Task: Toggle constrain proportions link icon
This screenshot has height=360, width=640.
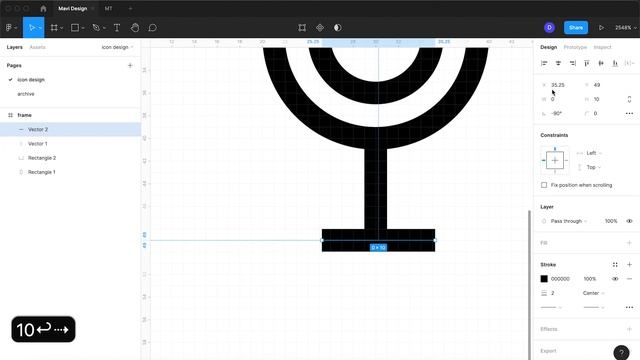Action: [629, 99]
